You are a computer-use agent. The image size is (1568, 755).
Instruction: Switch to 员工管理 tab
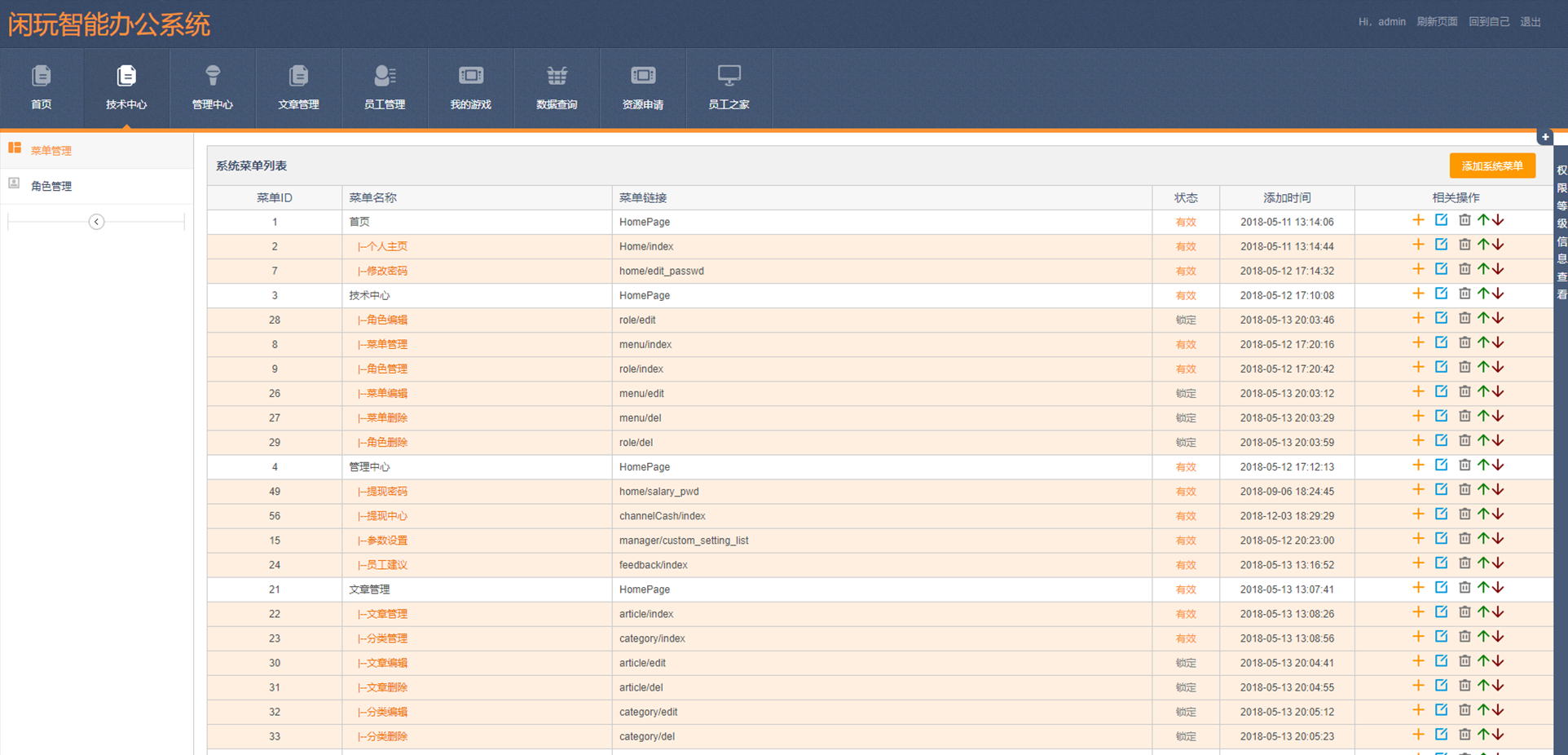point(384,87)
